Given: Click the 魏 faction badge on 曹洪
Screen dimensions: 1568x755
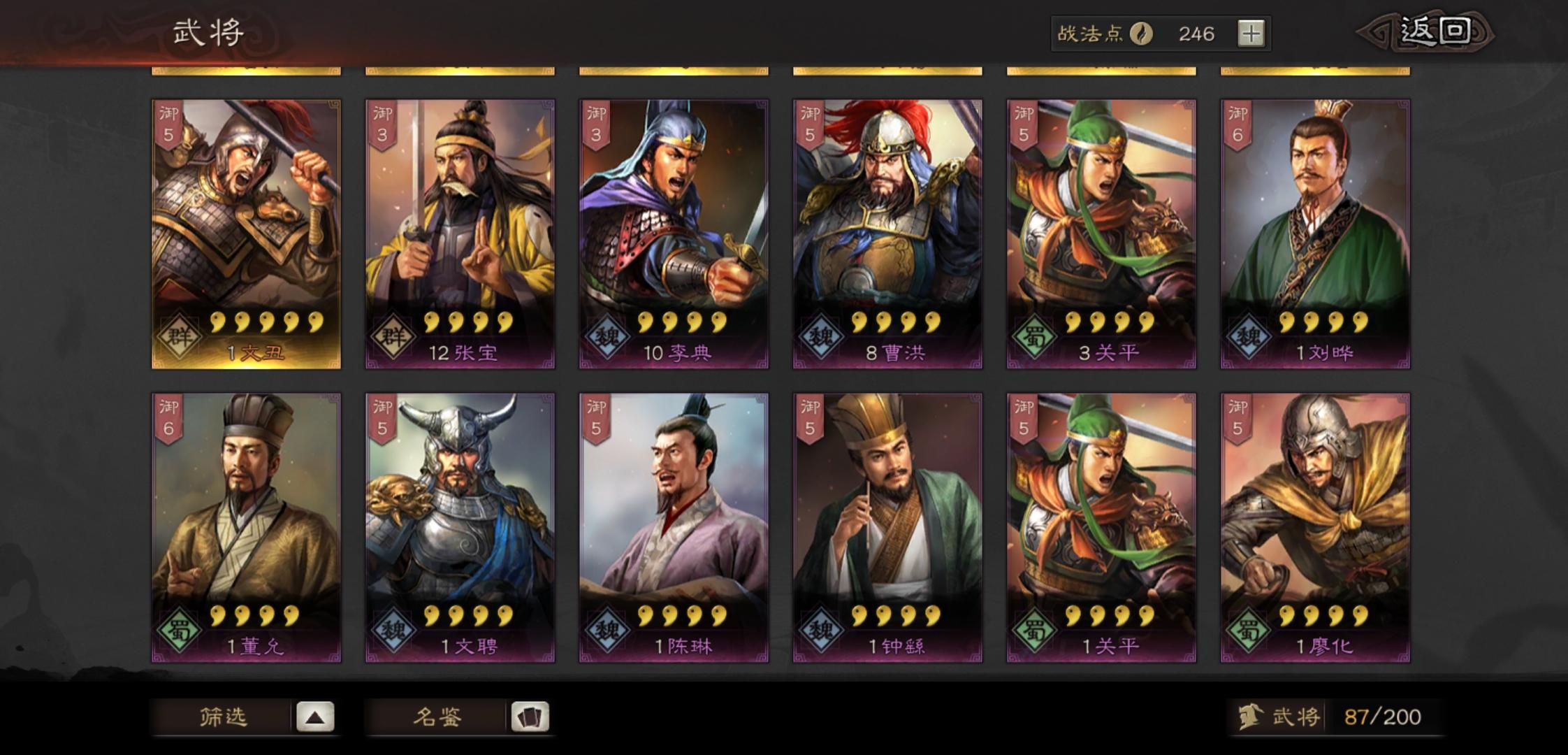Looking at the screenshot, I should tap(820, 337).
